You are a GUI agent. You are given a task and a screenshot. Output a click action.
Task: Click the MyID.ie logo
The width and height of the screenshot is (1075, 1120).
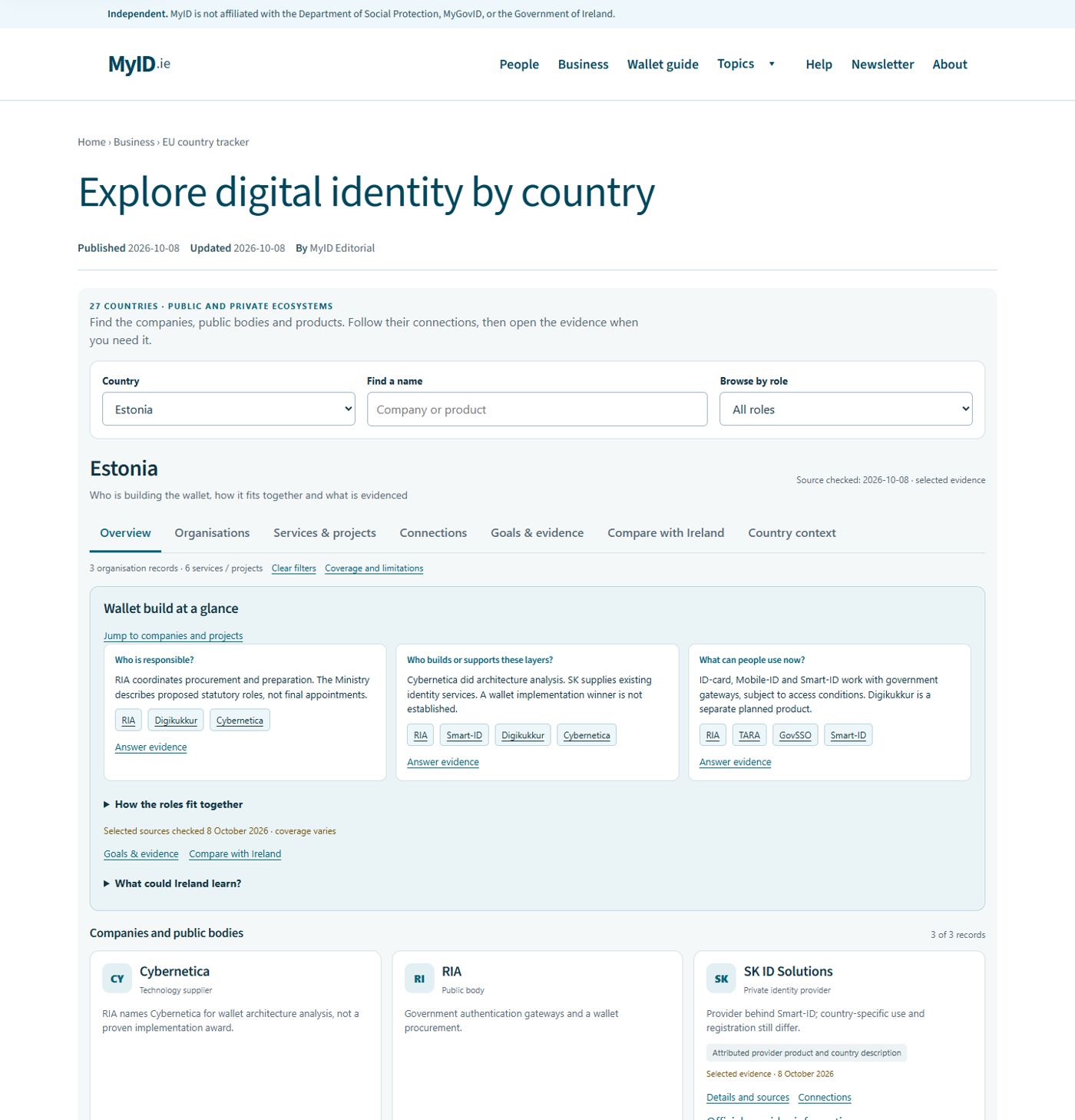pos(139,65)
